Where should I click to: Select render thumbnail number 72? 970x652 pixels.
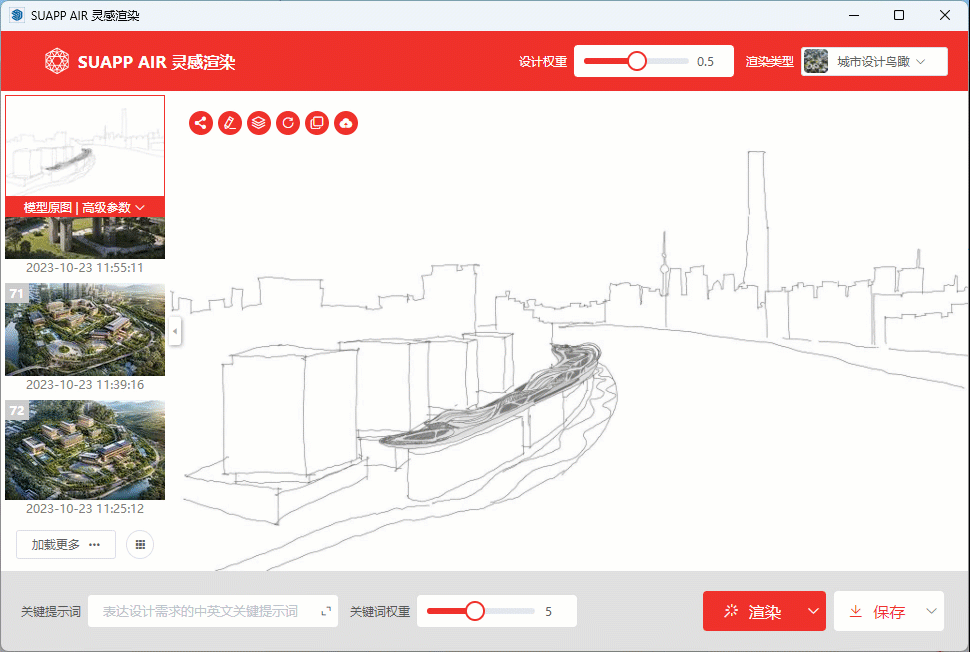(x=85, y=450)
